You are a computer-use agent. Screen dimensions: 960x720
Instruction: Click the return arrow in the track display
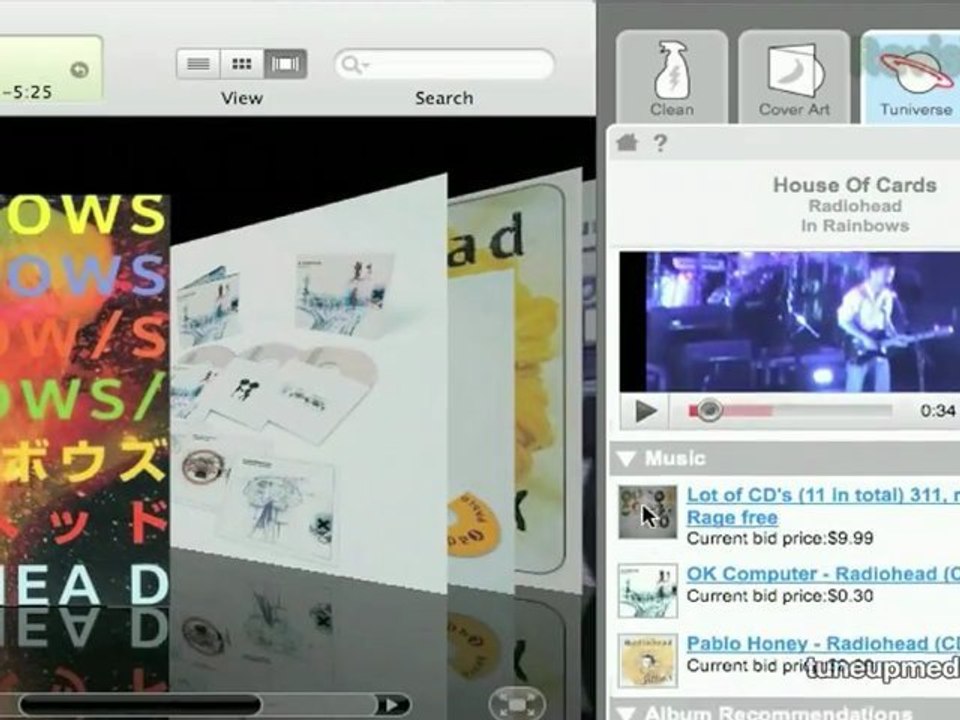pyautogui.click(x=80, y=70)
